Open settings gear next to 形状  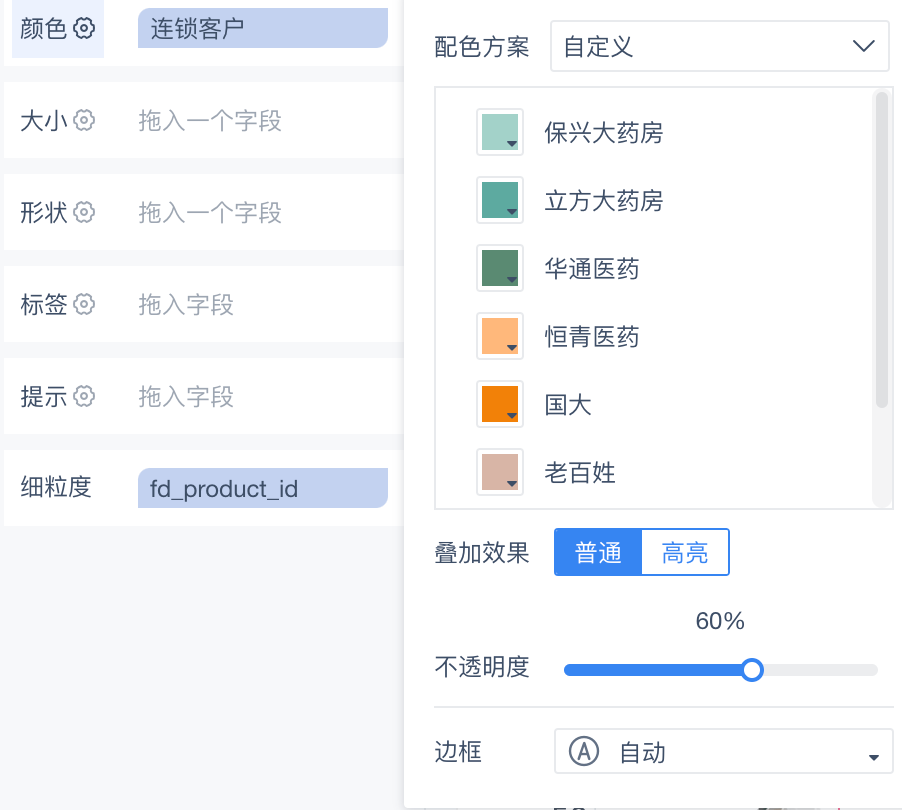pyautogui.click(x=84, y=212)
